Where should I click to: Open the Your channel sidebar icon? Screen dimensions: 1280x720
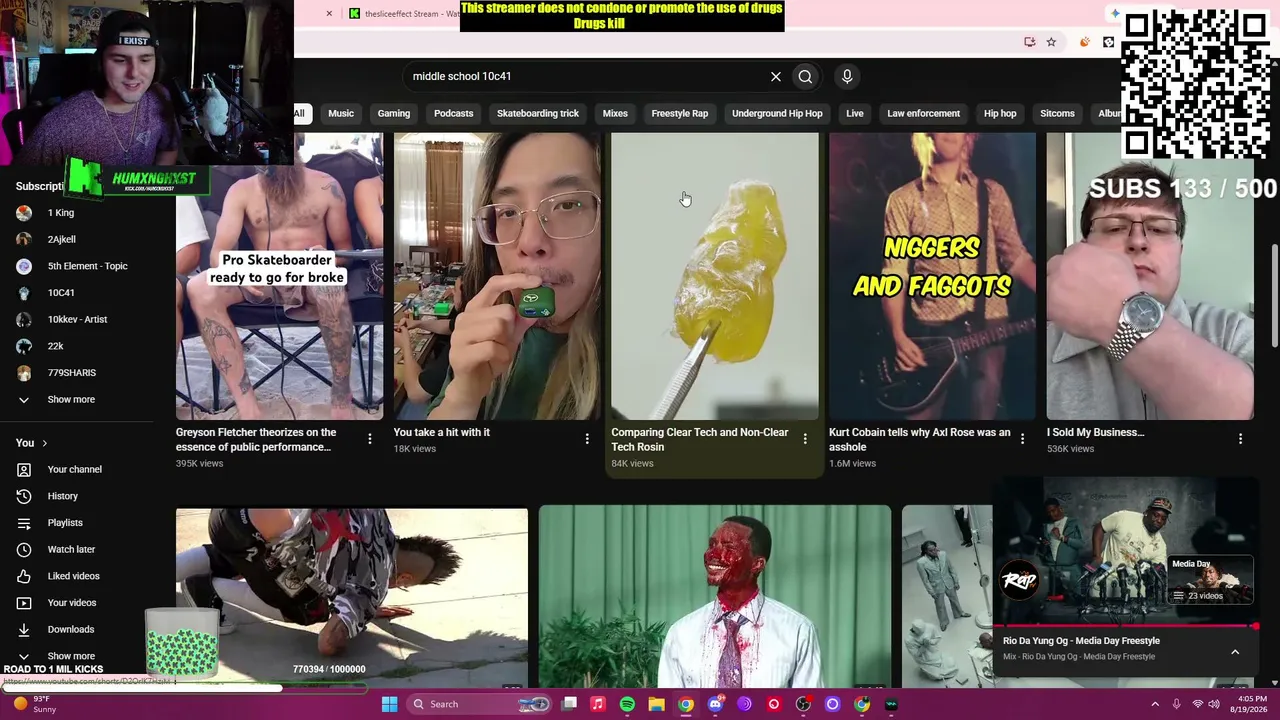[24, 469]
